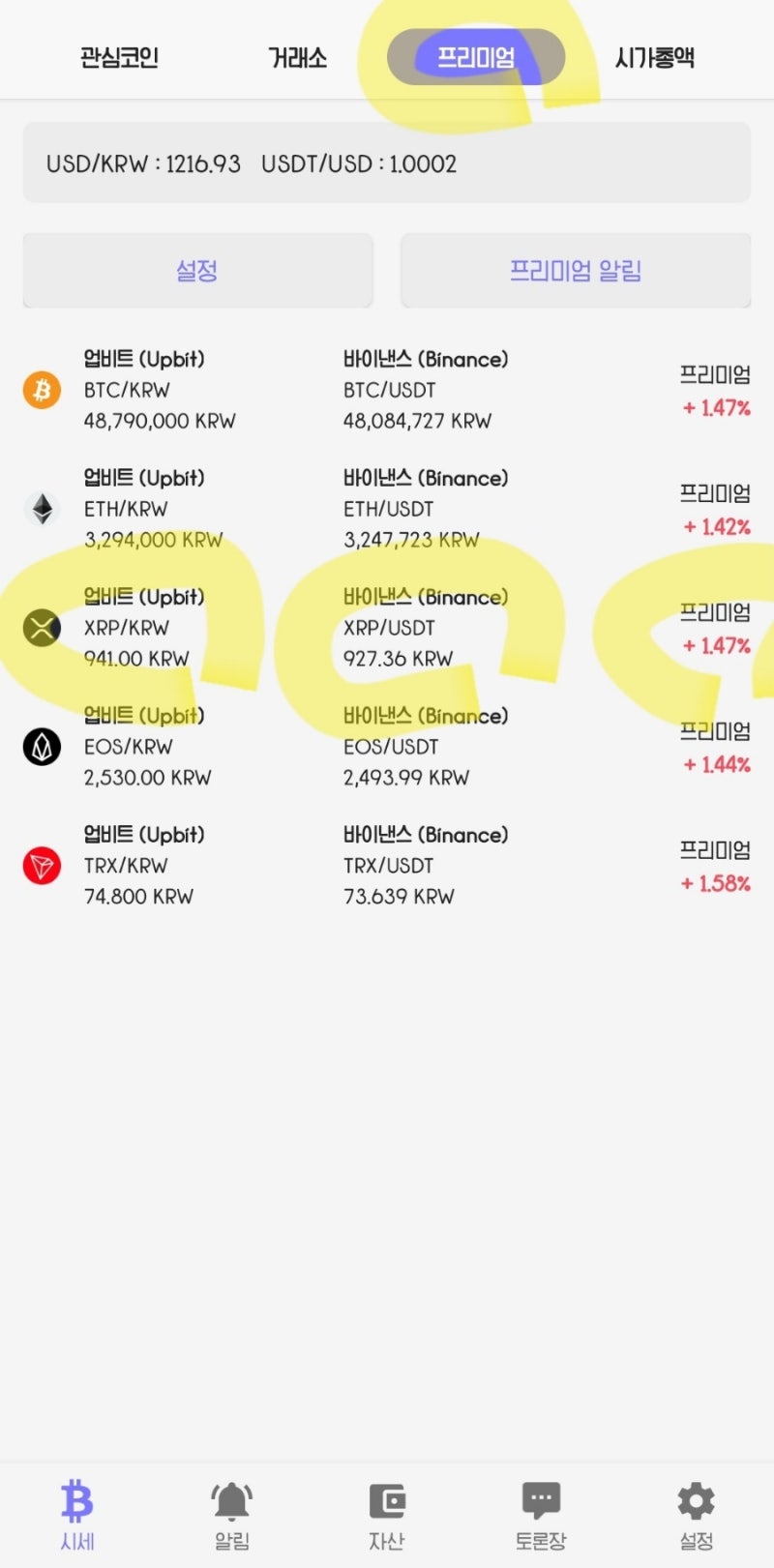This screenshot has width=774, height=1568.
Task: Open the 자산 wallet icon
Action: [x=387, y=1501]
